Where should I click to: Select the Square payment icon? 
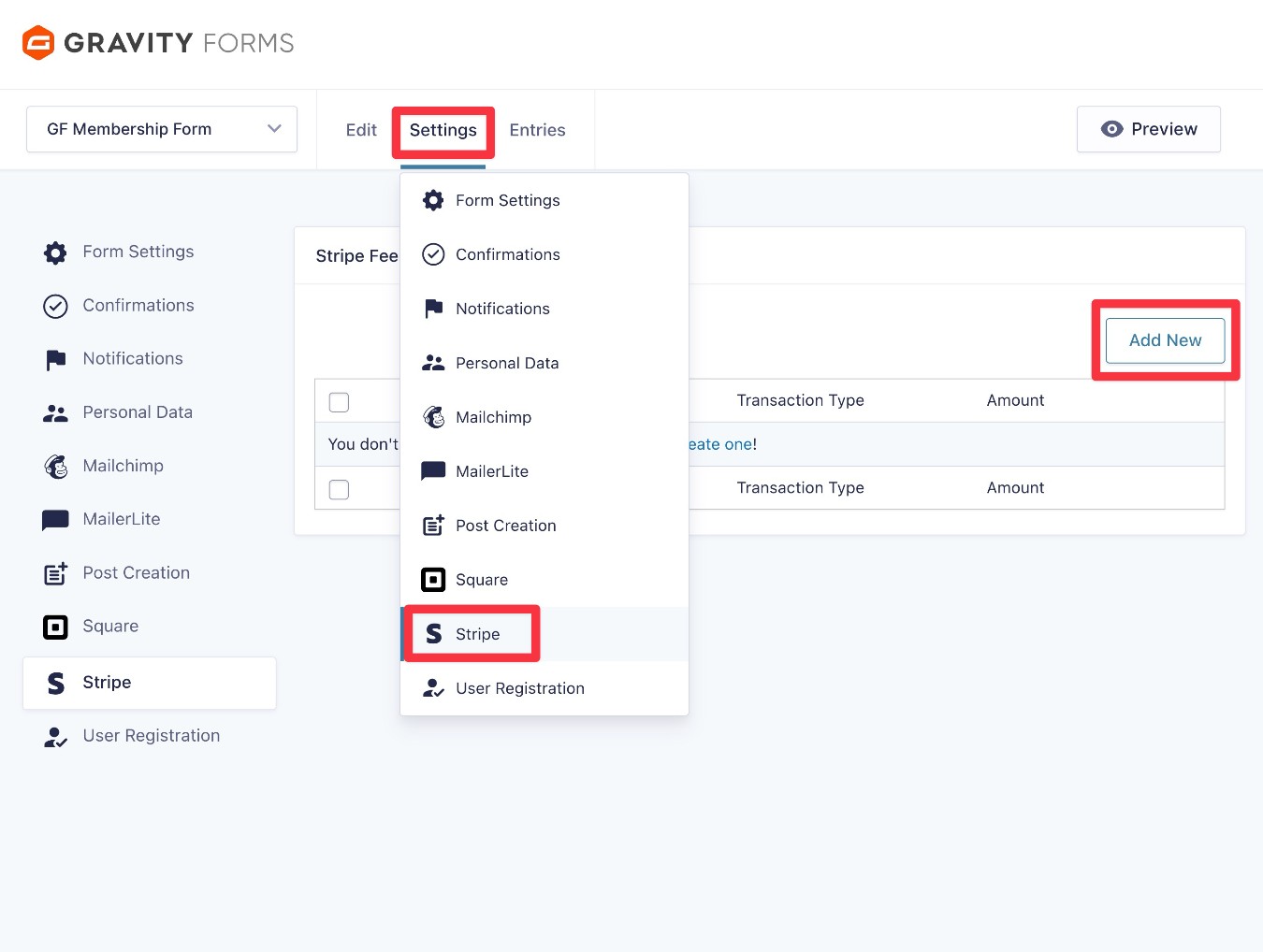[55, 626]
